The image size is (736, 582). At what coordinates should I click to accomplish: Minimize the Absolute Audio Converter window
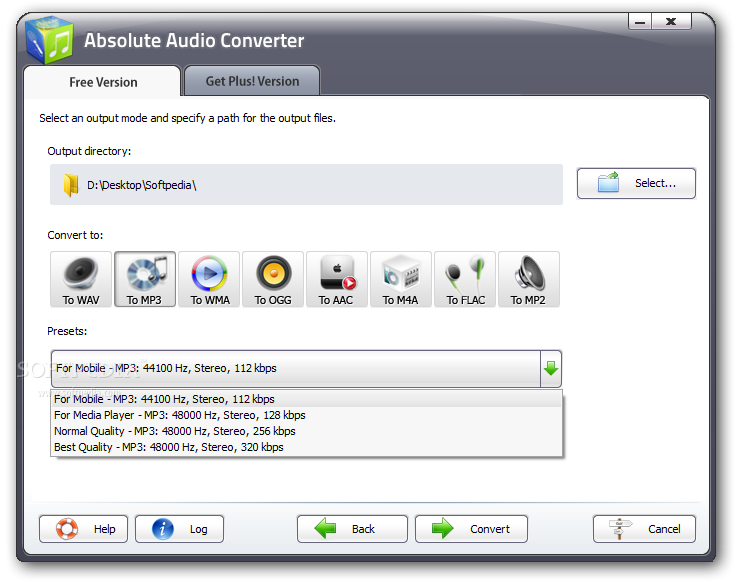[x=640, y=22]
